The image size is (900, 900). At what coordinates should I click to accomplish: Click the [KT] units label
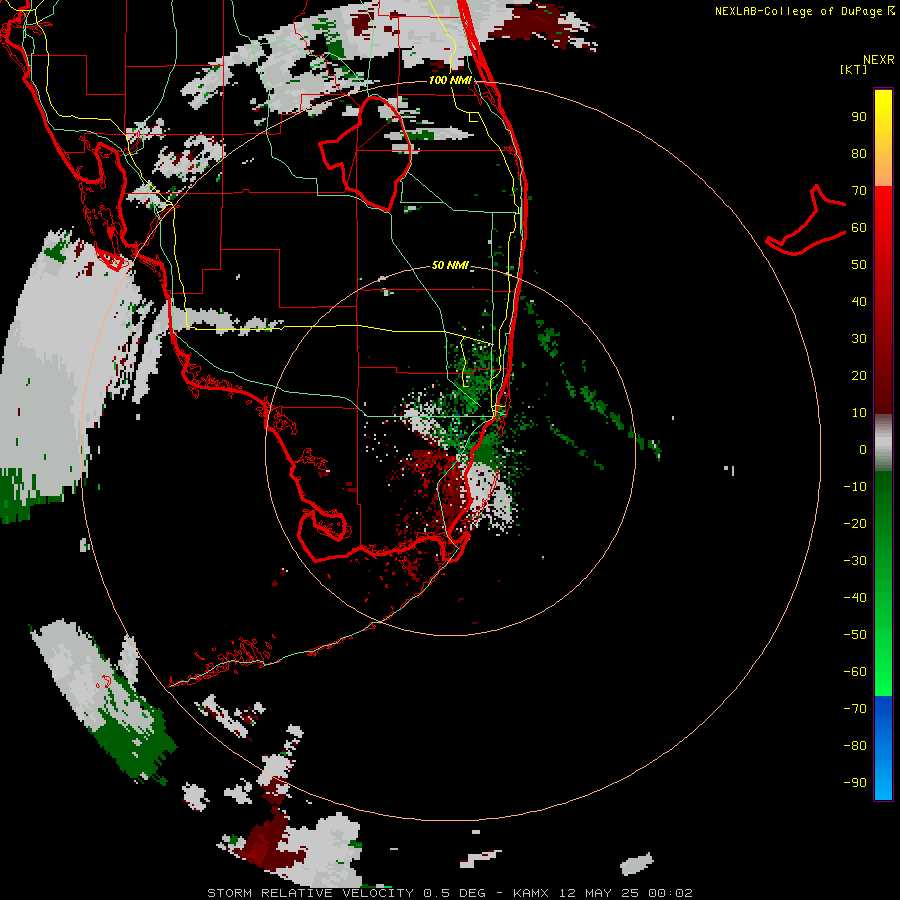[x=853, y=69]
